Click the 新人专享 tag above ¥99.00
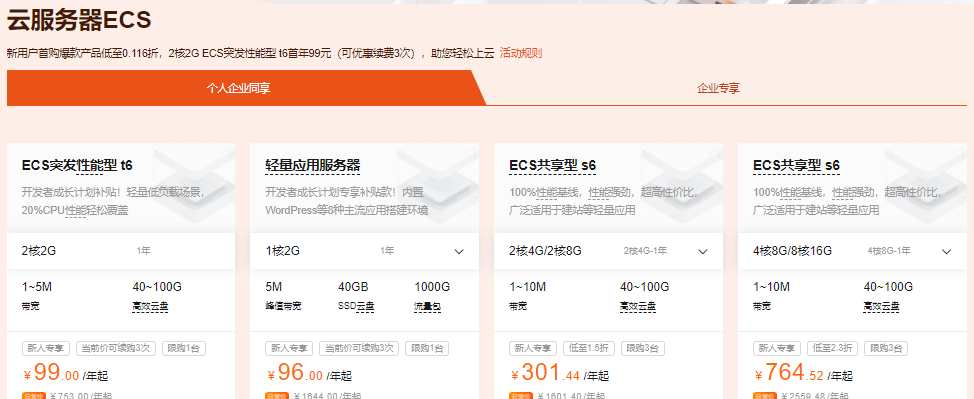This screenshot has height=399, width=974. pos(45,348)
